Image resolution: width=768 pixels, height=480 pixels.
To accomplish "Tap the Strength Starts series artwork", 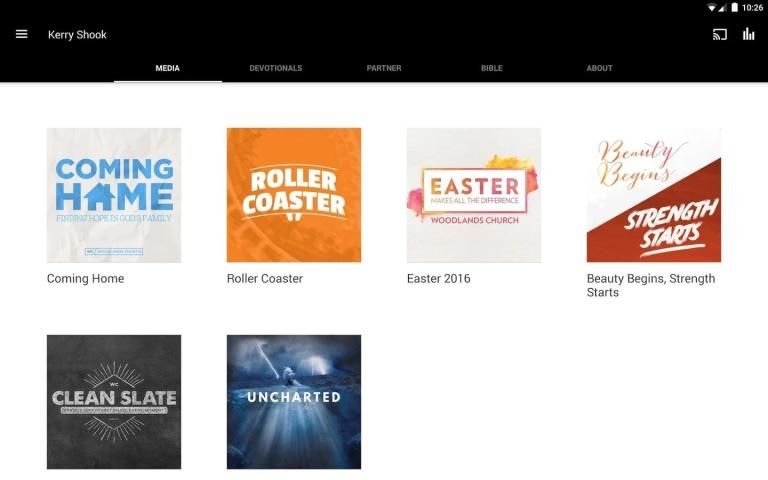I will (x=654, y=195).
